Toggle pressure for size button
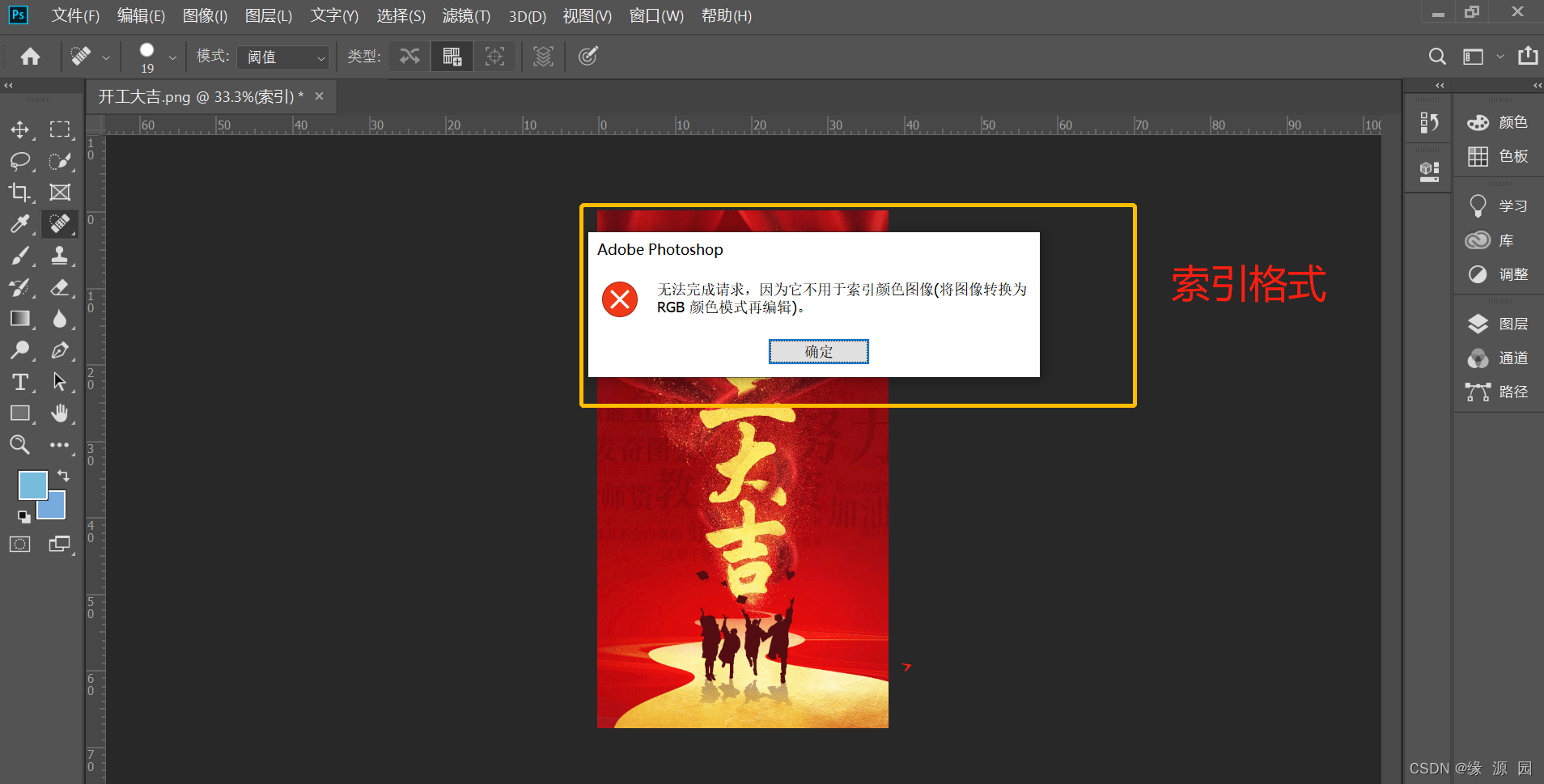 tap(588, 57)
